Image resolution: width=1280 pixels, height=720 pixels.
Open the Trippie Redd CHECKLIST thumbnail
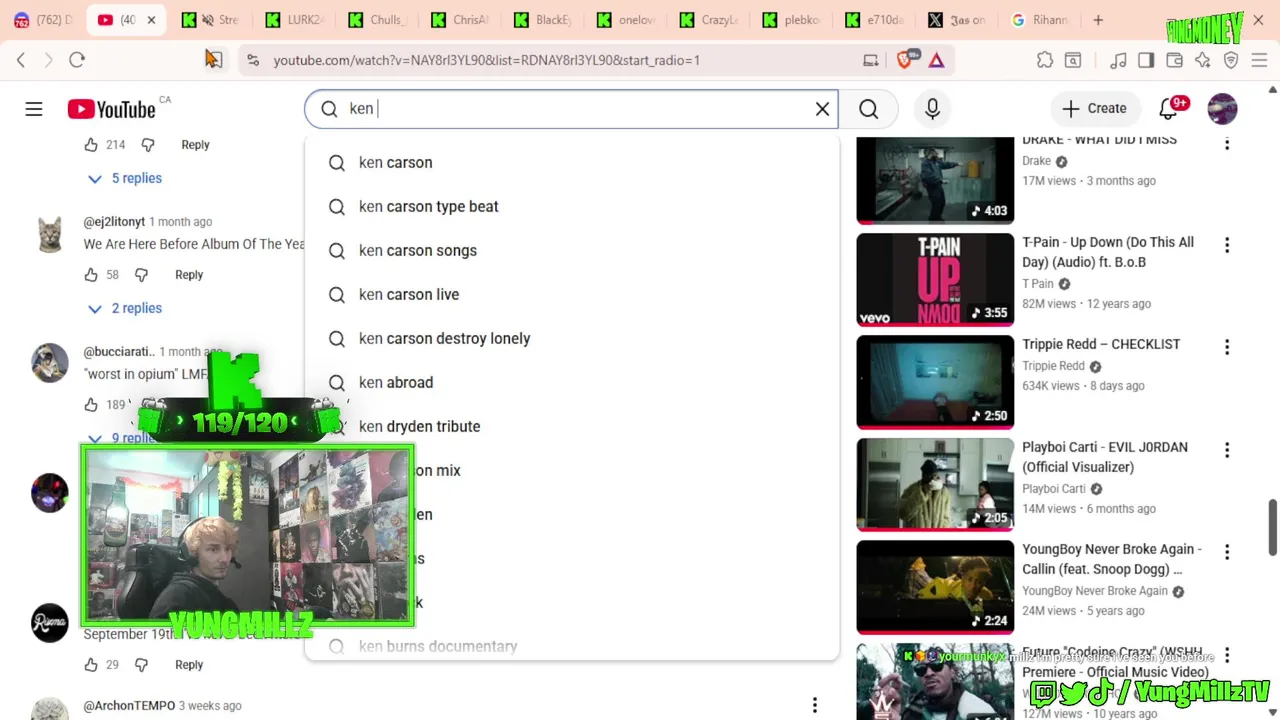935,382
